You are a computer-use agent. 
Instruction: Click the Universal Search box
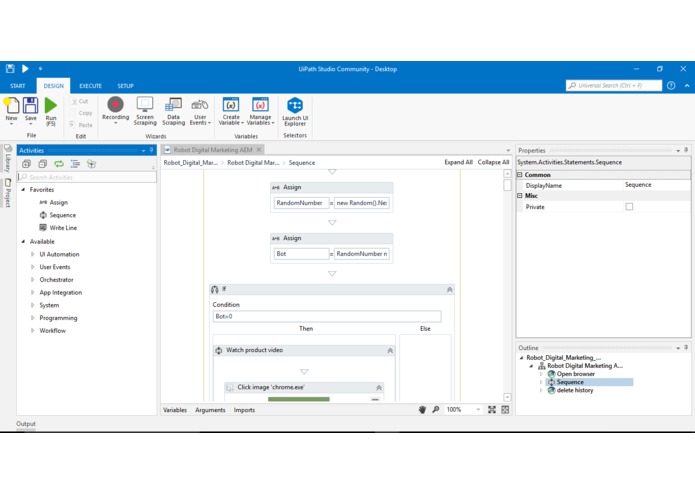[x=614, y=86]
